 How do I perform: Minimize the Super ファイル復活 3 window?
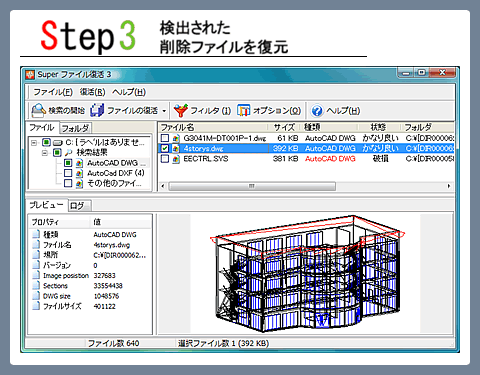[406, 73]
